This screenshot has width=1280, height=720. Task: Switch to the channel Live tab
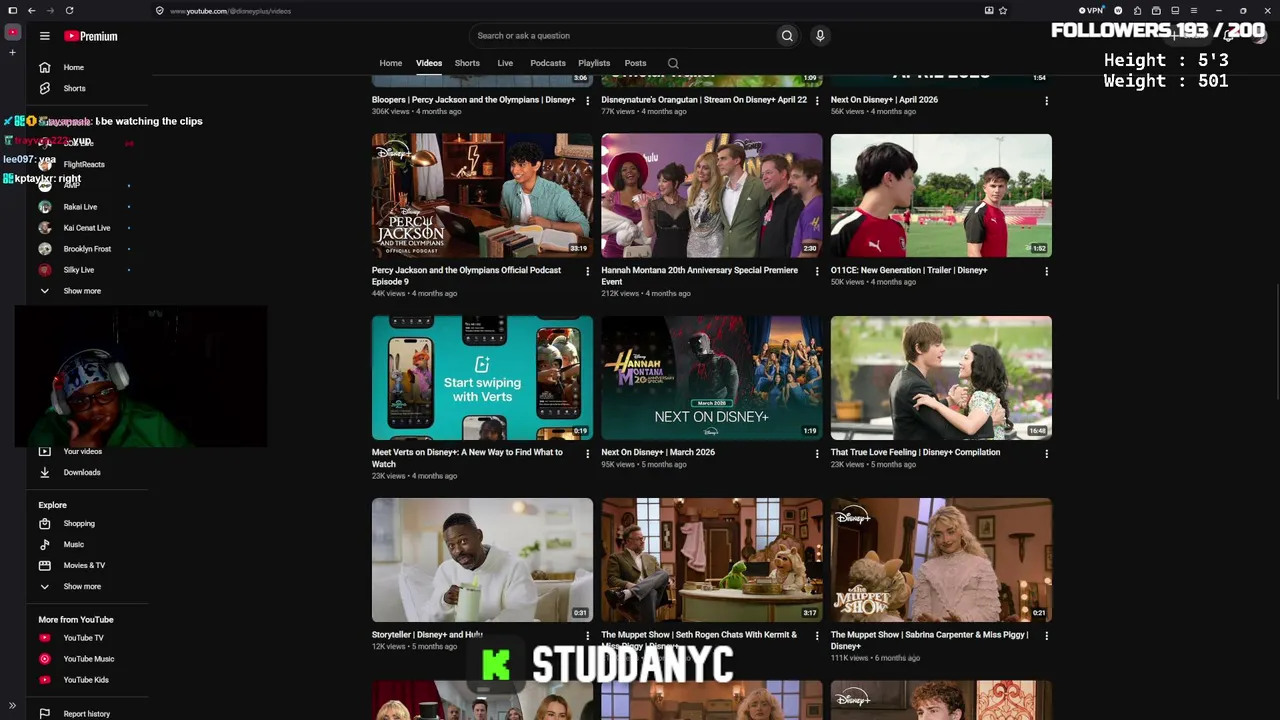[x=505, y=63]
